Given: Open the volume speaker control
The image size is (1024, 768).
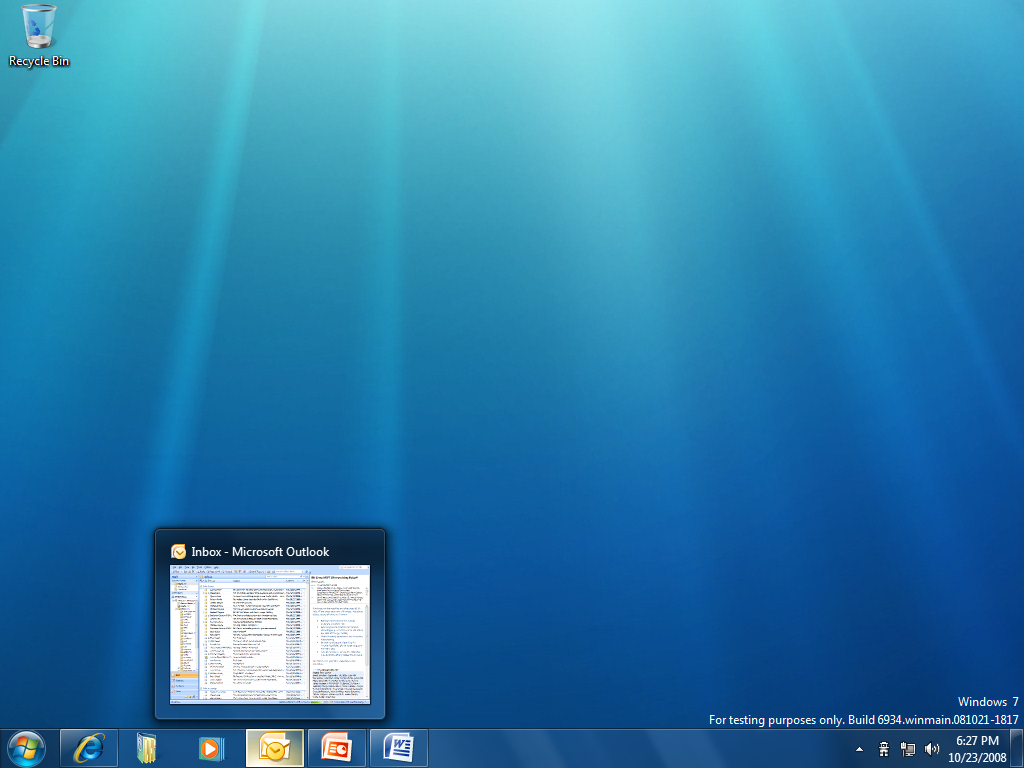Looking at the screenshot, I should click(x=932, y=748).
